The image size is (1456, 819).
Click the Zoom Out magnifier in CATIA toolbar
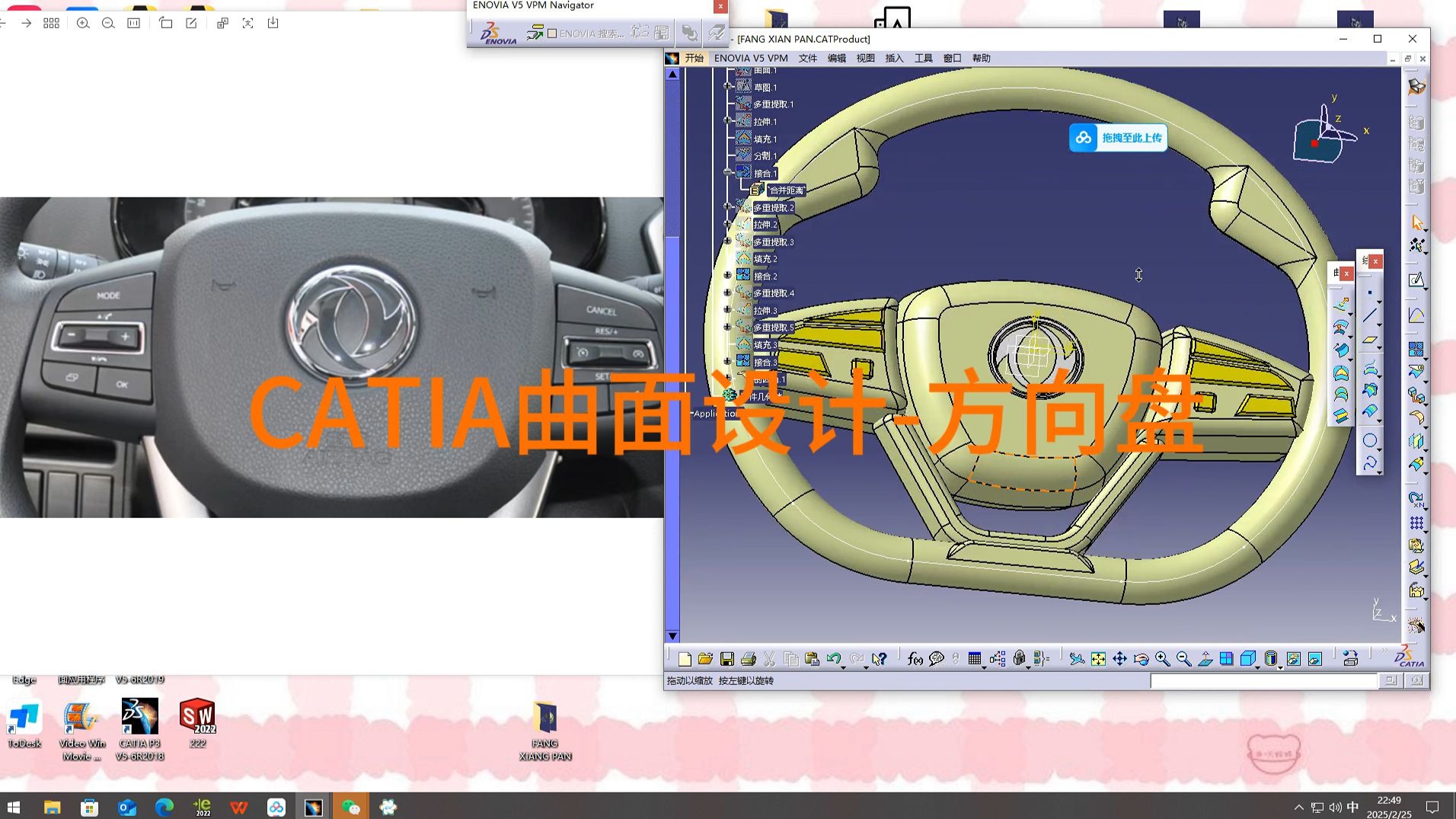(x=1183, y=659)
